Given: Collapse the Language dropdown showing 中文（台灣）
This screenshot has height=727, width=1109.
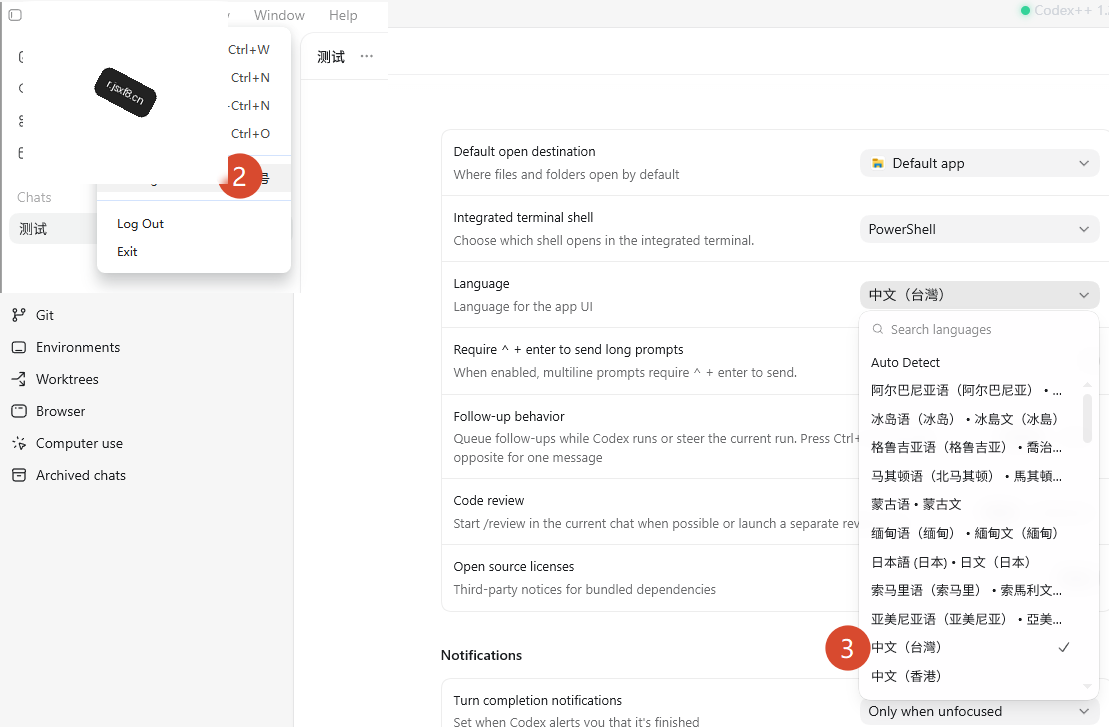Looking at the screenshot, I should coord(980,295).
